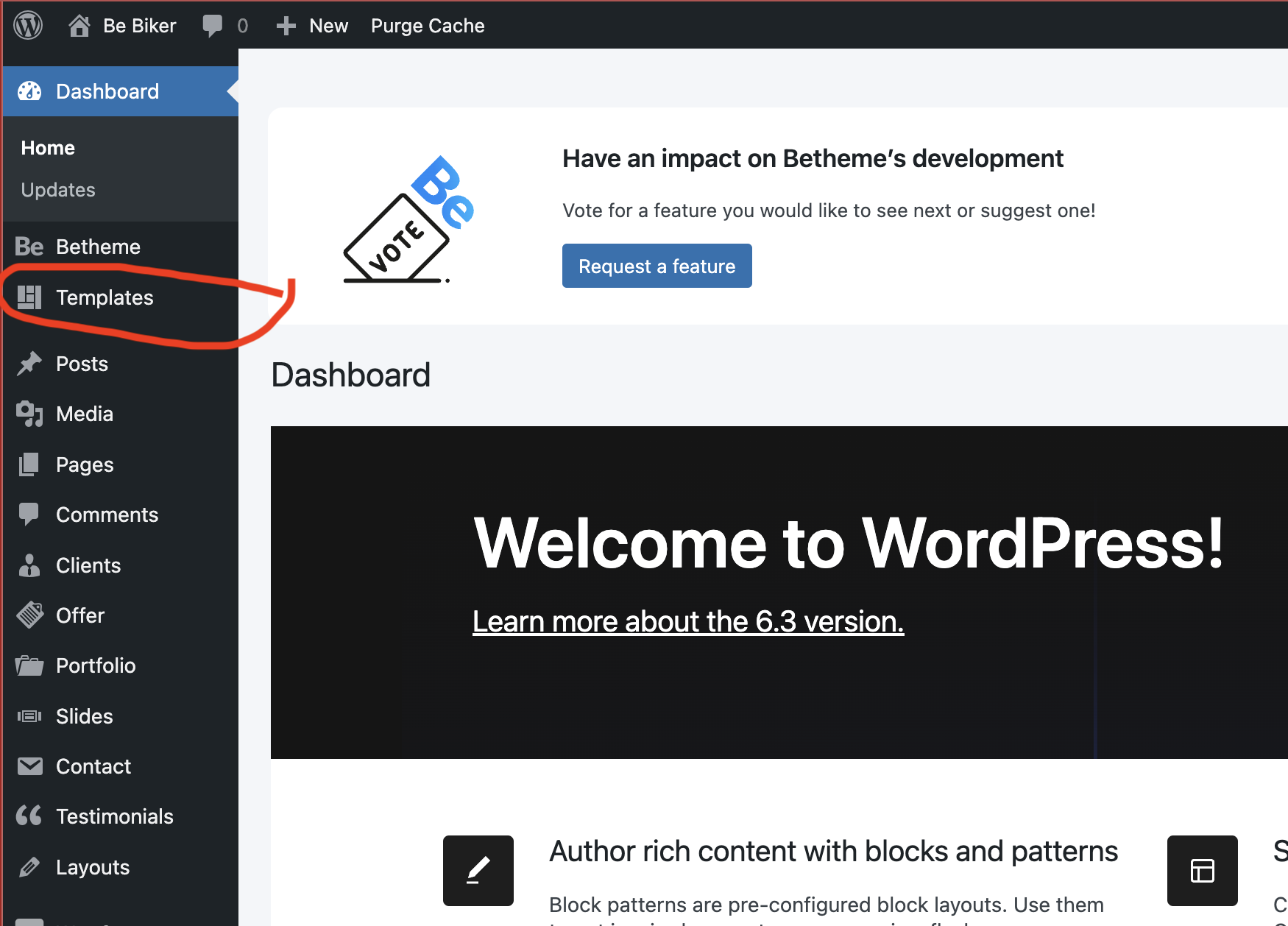Click the Contact envelope icon

[x=29, y=766]
